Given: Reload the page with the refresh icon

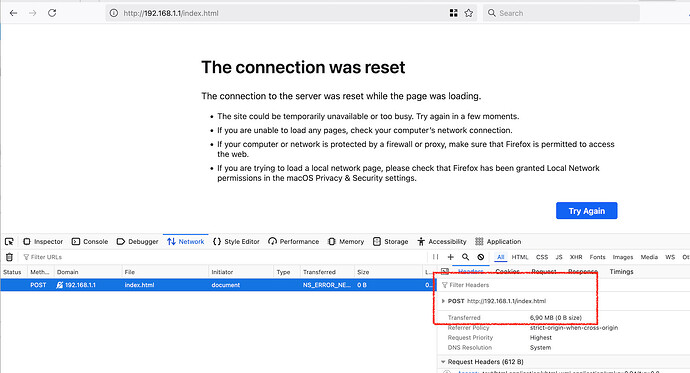Looking at the screenshot, I should pos(52,13).
